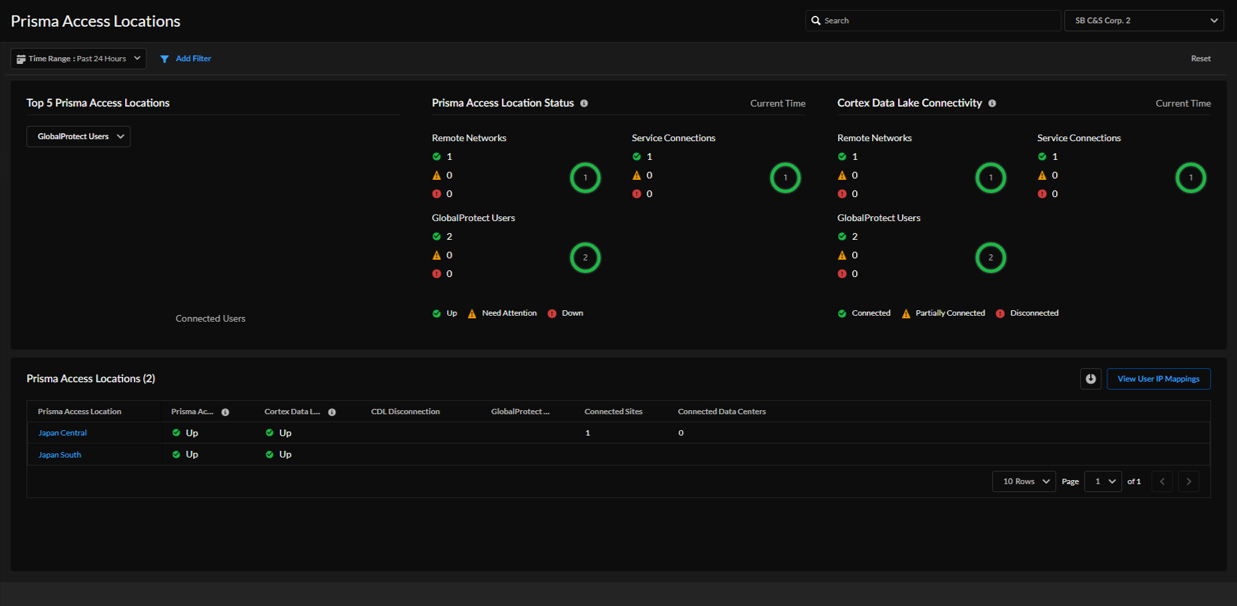Click the green Up legend icon
Viewport: 1237px width, 606px height.
[437, 314]
